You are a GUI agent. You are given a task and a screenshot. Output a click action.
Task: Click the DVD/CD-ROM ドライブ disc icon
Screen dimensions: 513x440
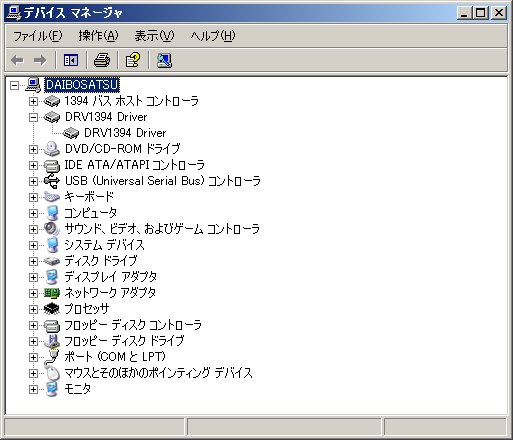coord(52,149)
